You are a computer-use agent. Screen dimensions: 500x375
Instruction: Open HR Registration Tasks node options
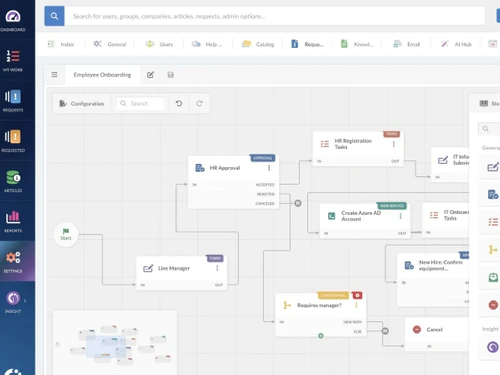pyautogui.click(x=394, y=144)
